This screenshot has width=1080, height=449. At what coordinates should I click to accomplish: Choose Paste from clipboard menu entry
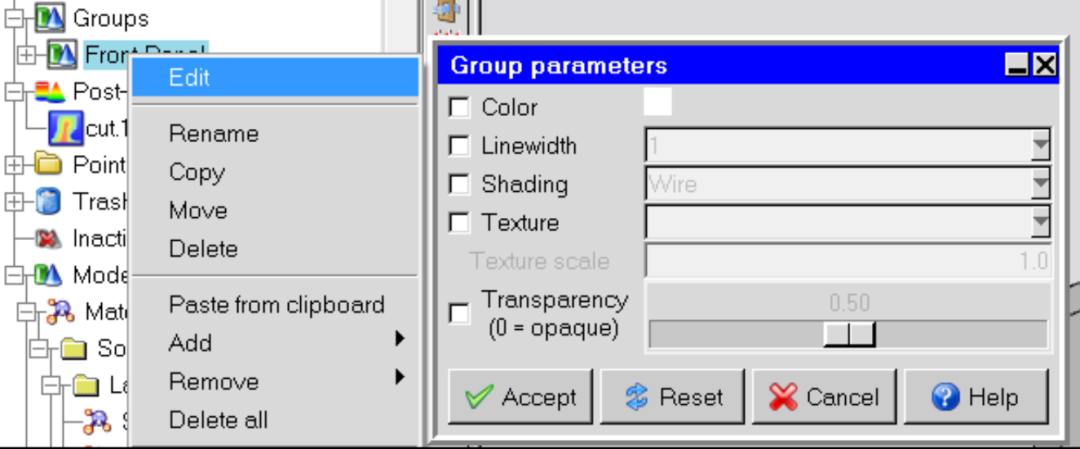coord(275,304)
